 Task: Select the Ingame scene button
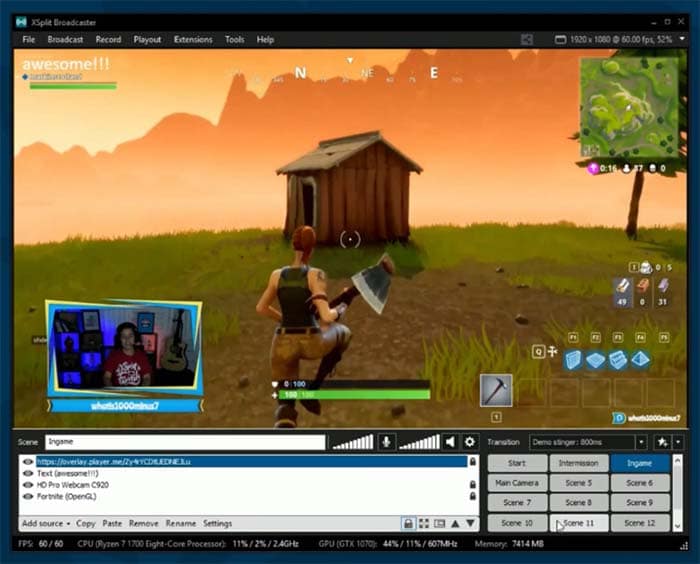coord(640,463)
